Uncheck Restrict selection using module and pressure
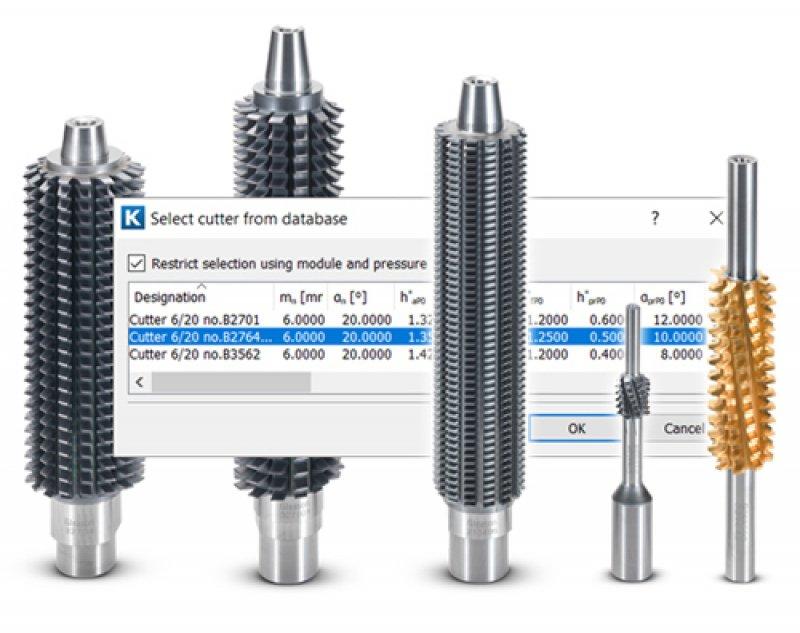Image resolution: width=800 pixels, height=633 pixels. click(137, 264)
